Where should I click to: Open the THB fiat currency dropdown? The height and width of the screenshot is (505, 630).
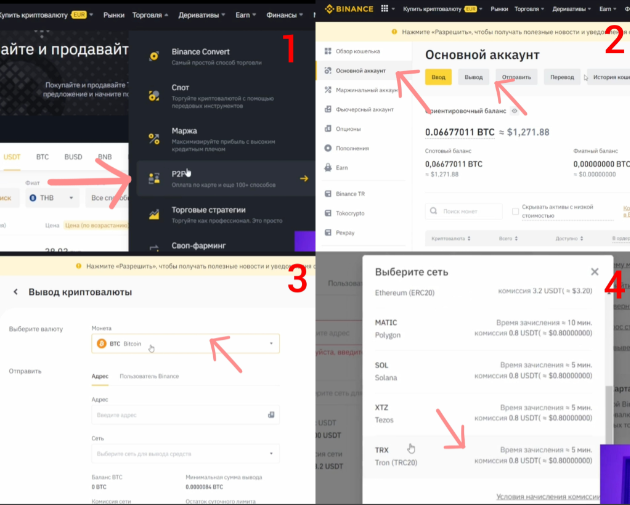(x=52, y=198)
